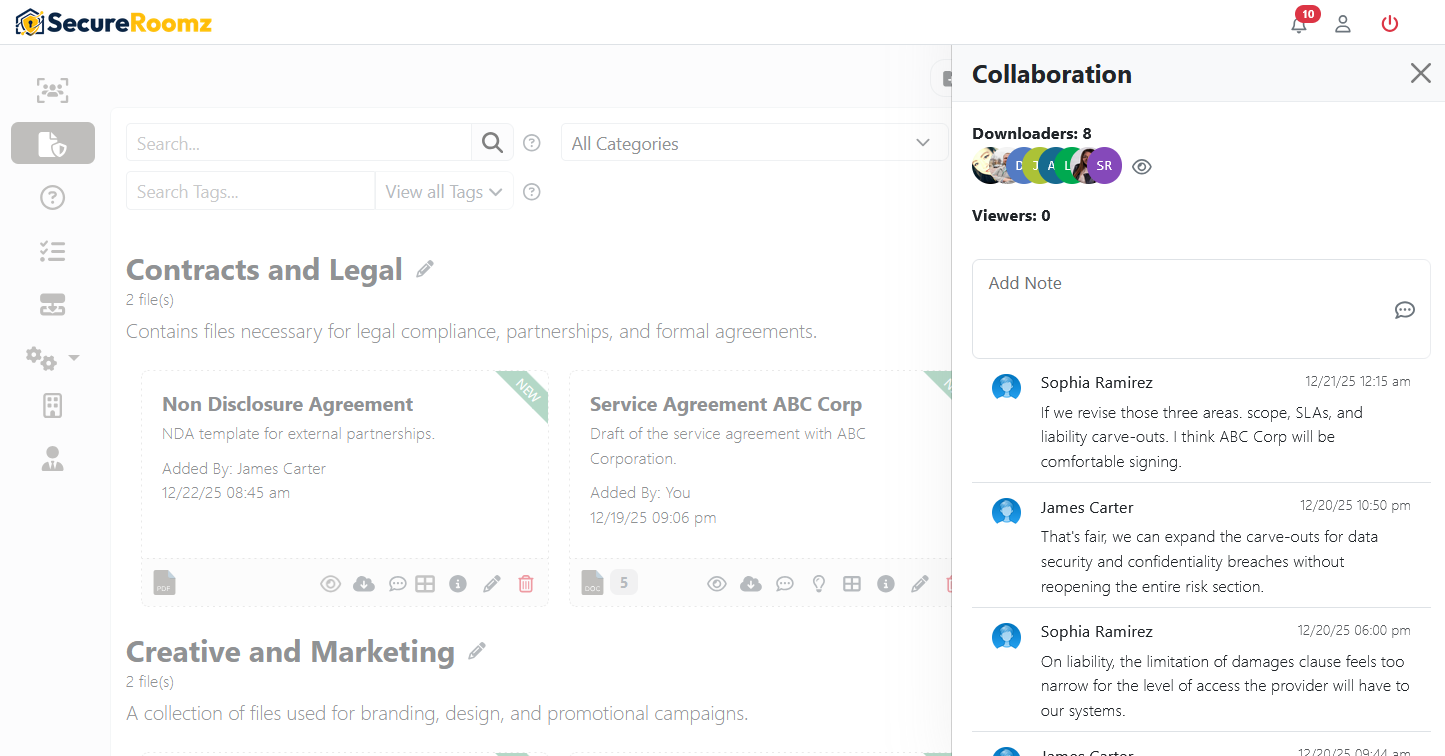Image resolution: width=1445 pixels, height=756 pixels.
Task: Click the red power logout icon
Action: tap(1390, 24)
